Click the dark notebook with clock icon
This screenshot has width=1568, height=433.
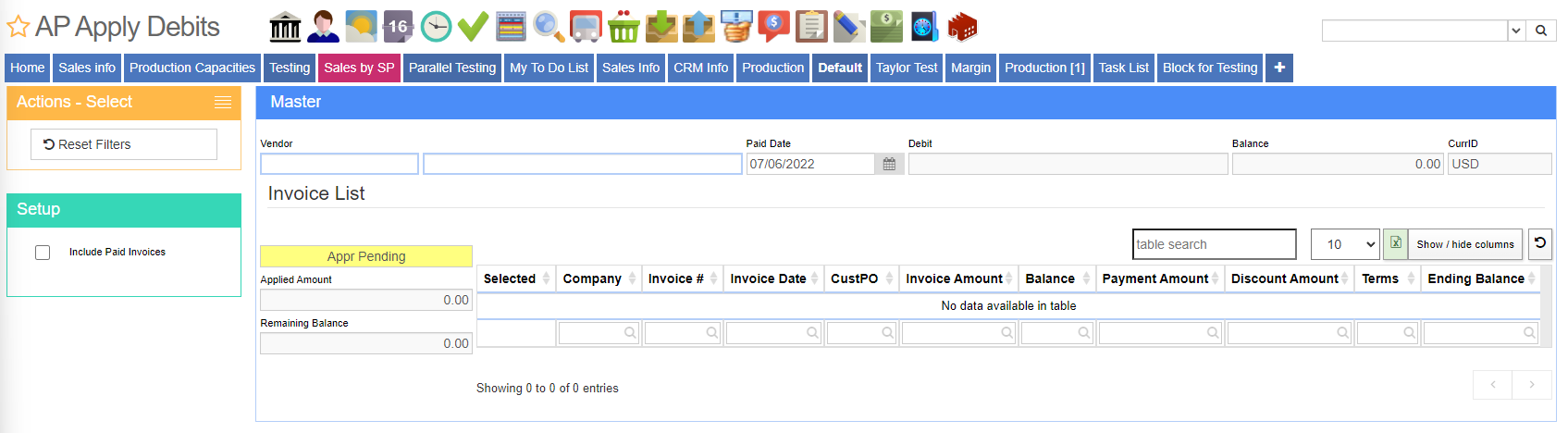pos(924,27)
